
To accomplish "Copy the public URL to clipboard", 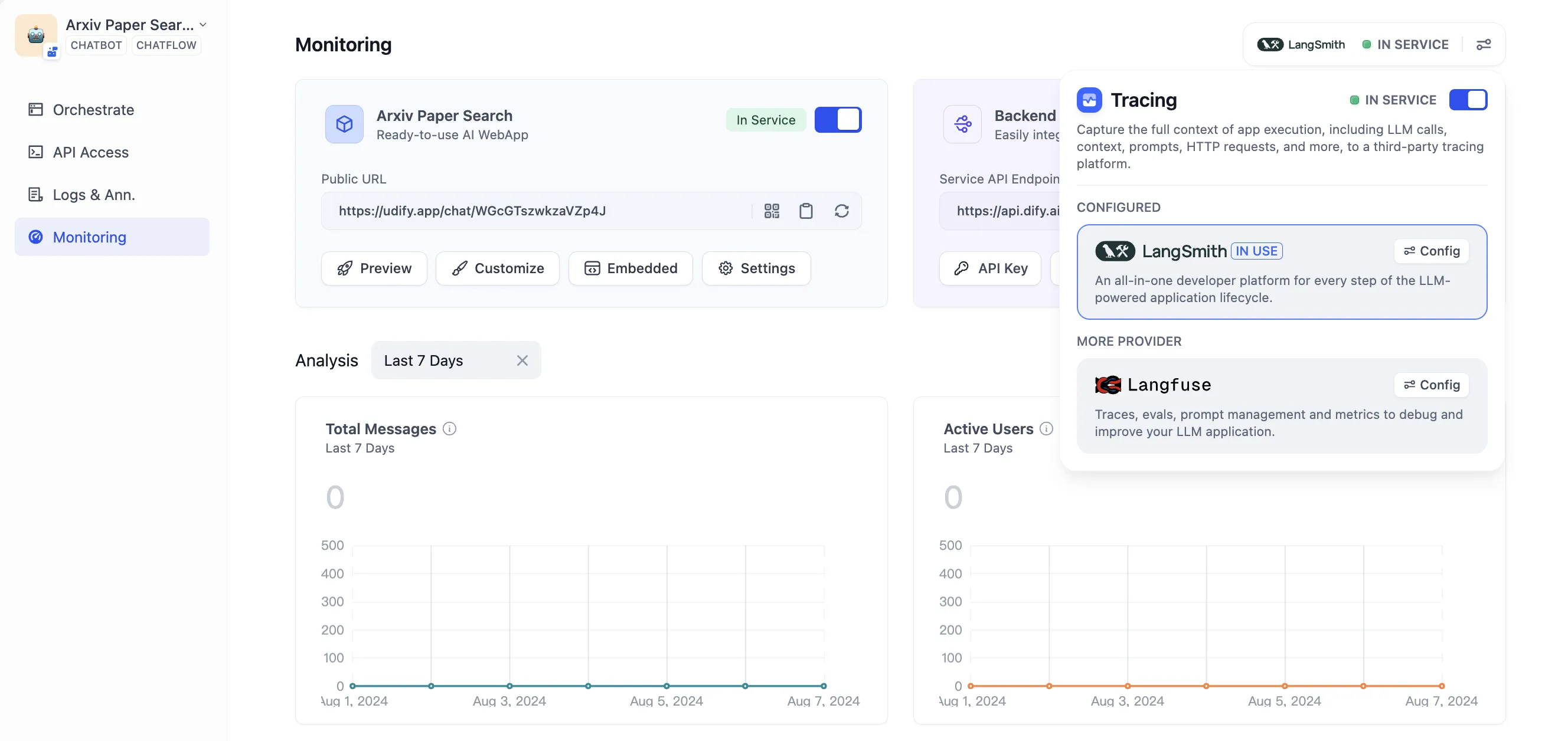I will [806, 211].
